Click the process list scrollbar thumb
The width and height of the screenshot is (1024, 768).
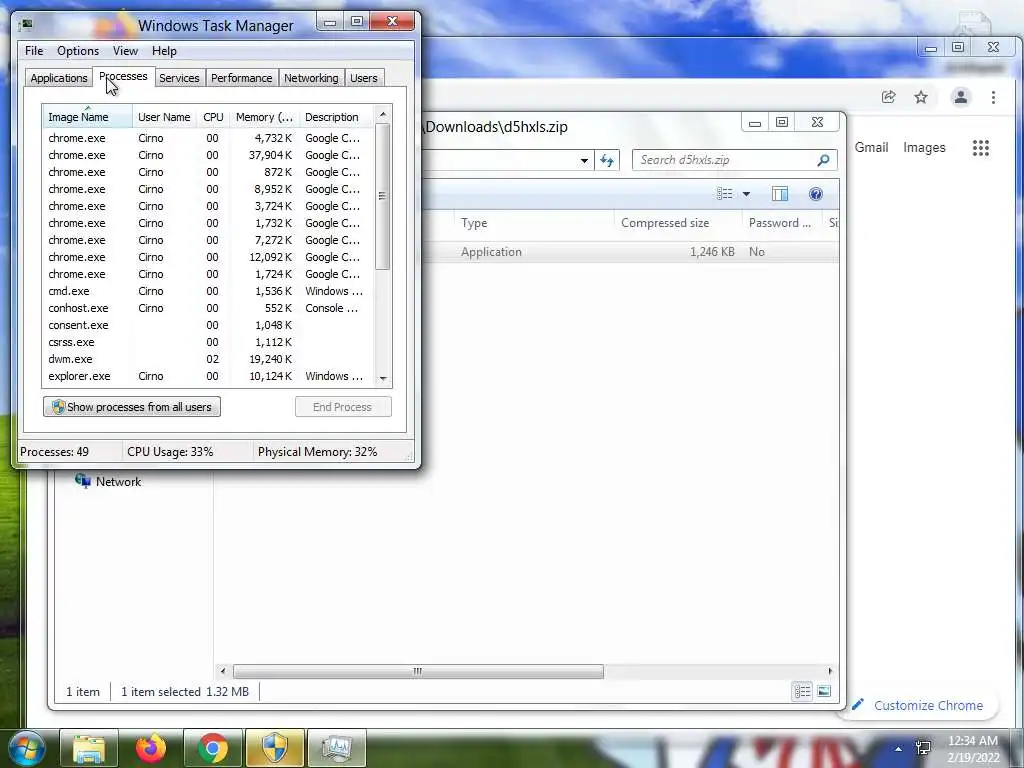click(x=383, y=196)
